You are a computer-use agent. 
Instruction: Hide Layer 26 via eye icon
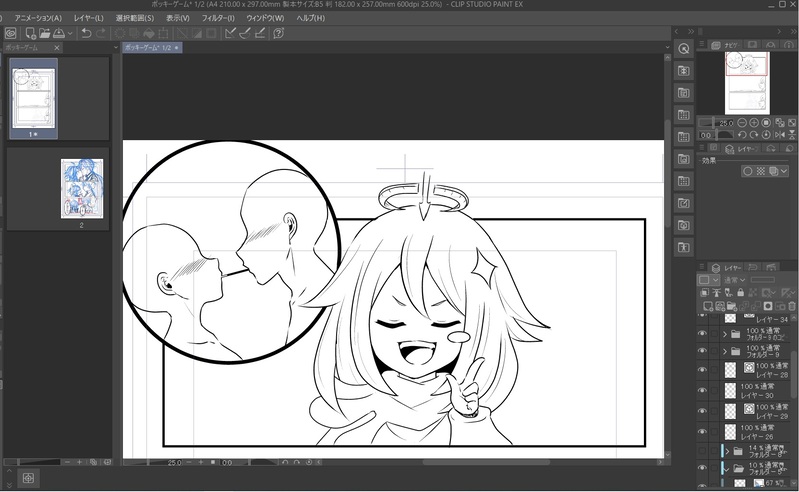pos(702,432)
